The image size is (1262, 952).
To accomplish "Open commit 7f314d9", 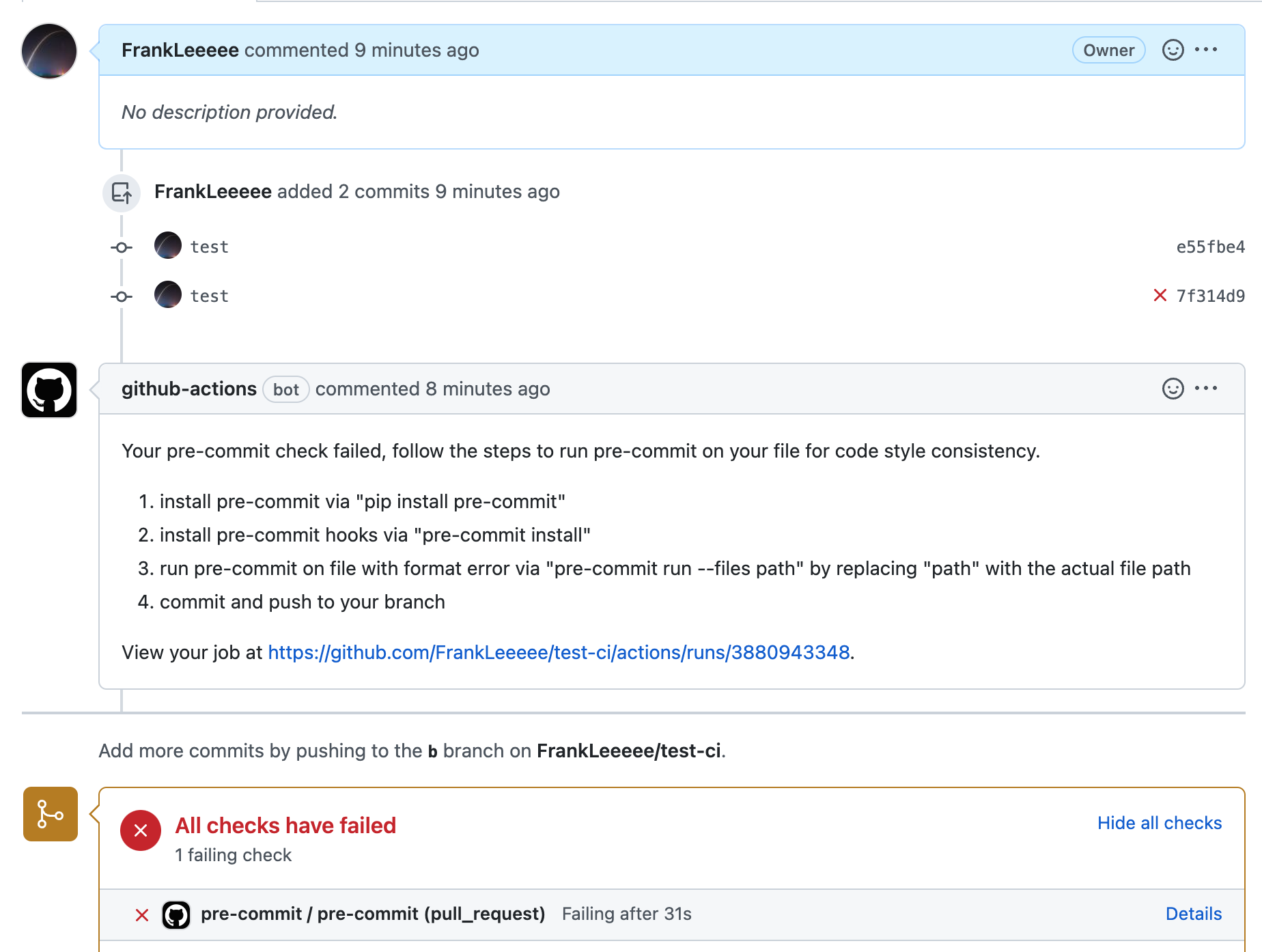I will tap(1210, 296).
